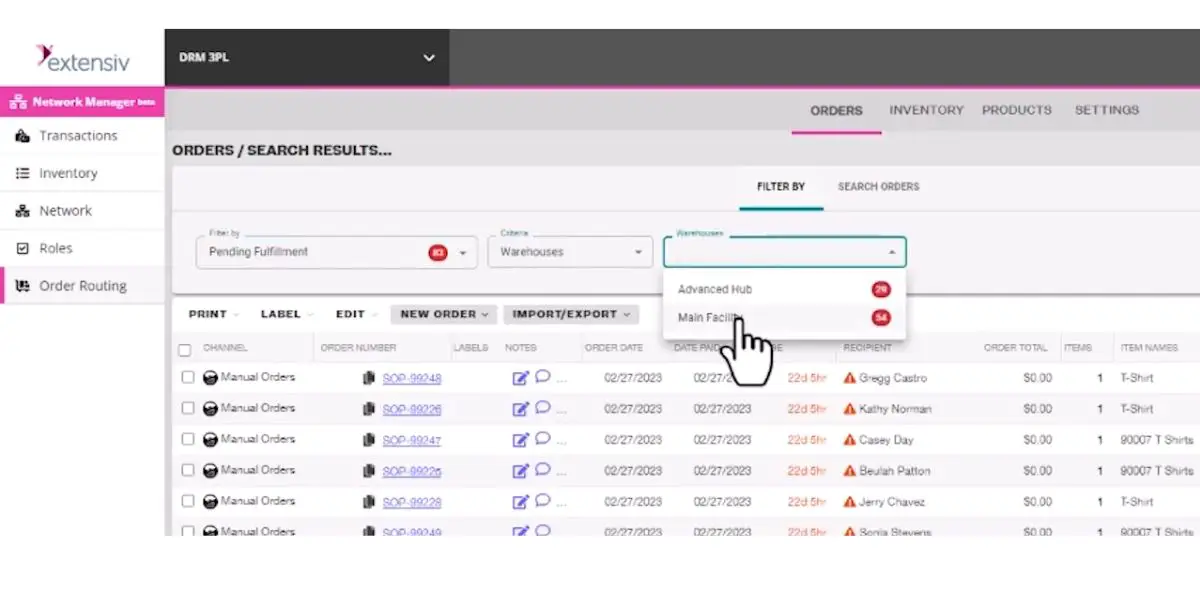Open the IMPORT/EXPORT dropdown button
The width and height of the screenshot is (1200, 600).
(x=571, y=314)
